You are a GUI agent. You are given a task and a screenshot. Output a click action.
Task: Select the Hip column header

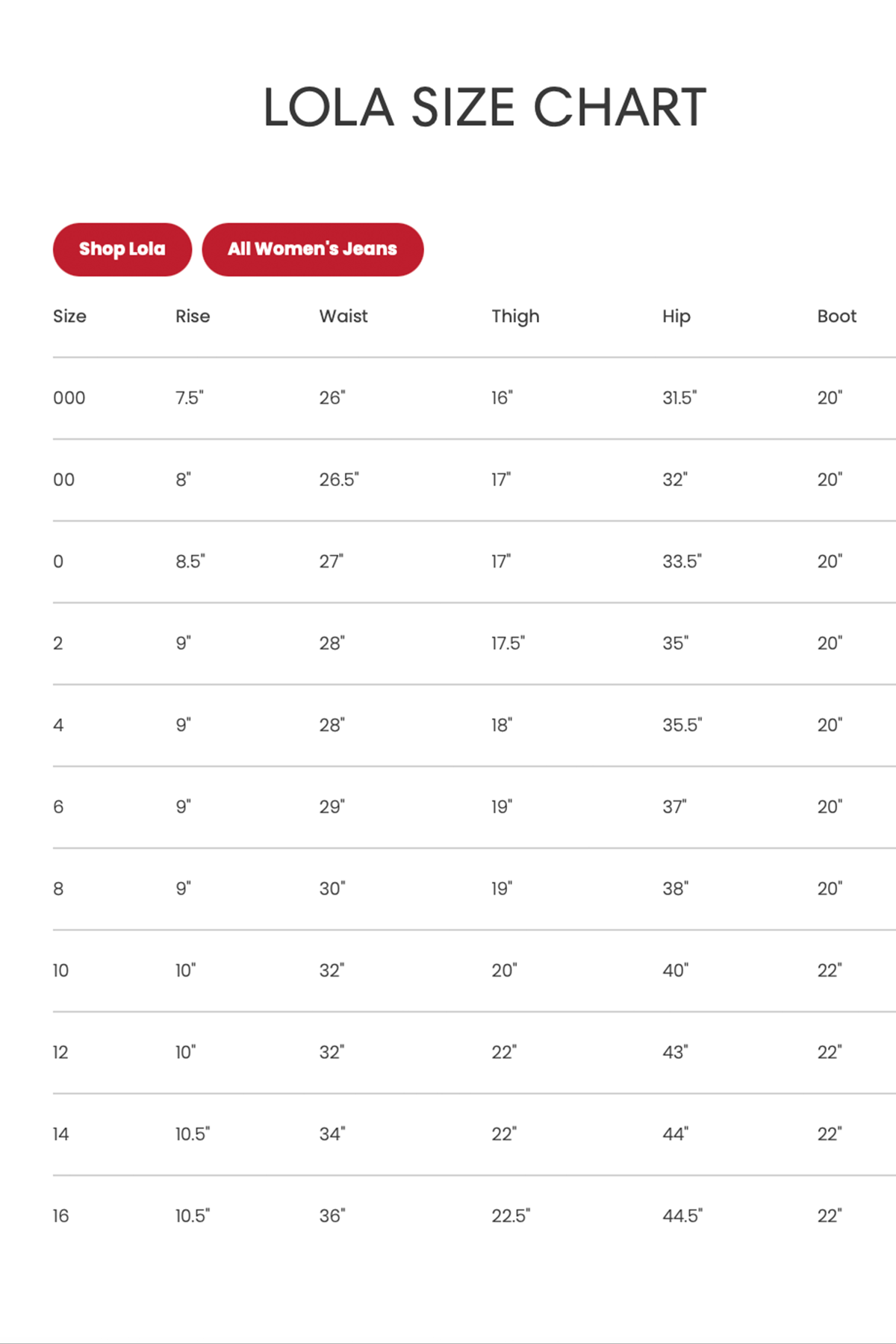point(676,317)
